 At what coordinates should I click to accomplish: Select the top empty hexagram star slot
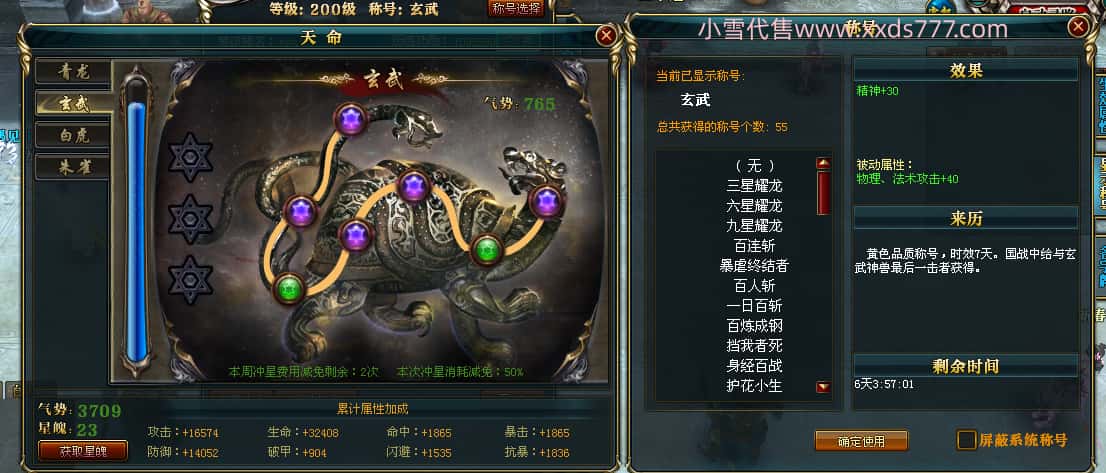[190, 157]
